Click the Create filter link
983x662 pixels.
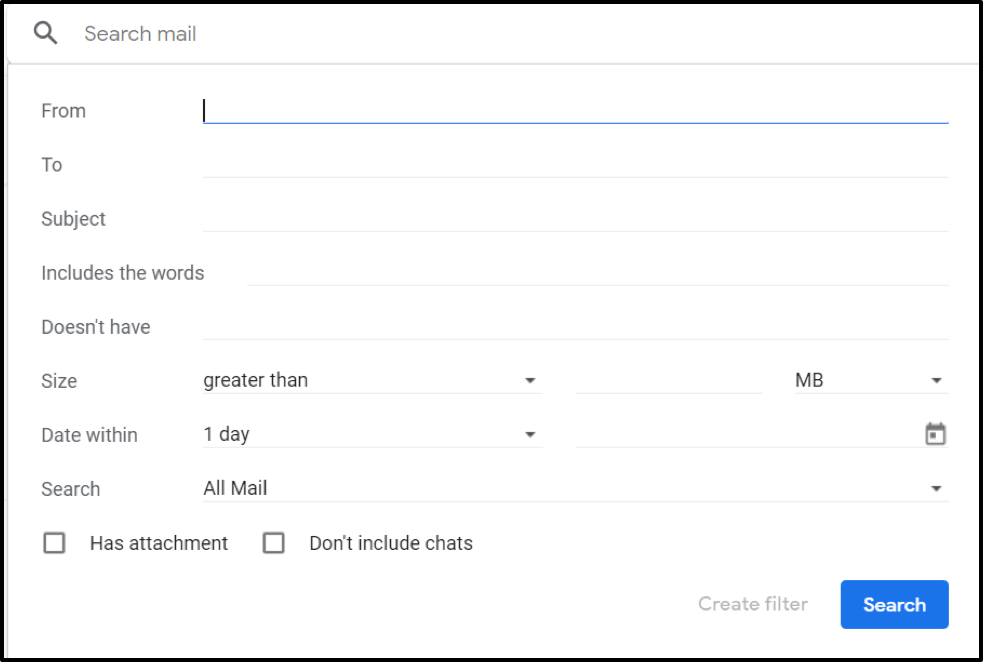coord(752,604)
